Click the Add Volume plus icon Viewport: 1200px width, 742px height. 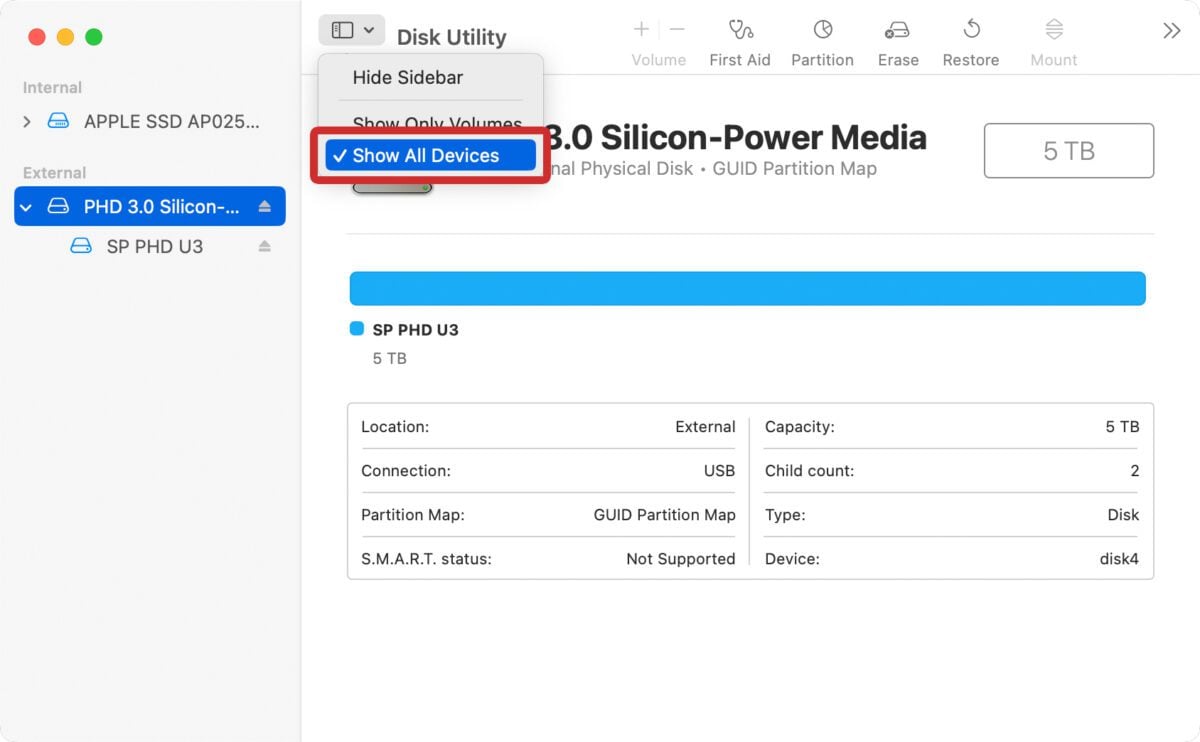(640, 30)
